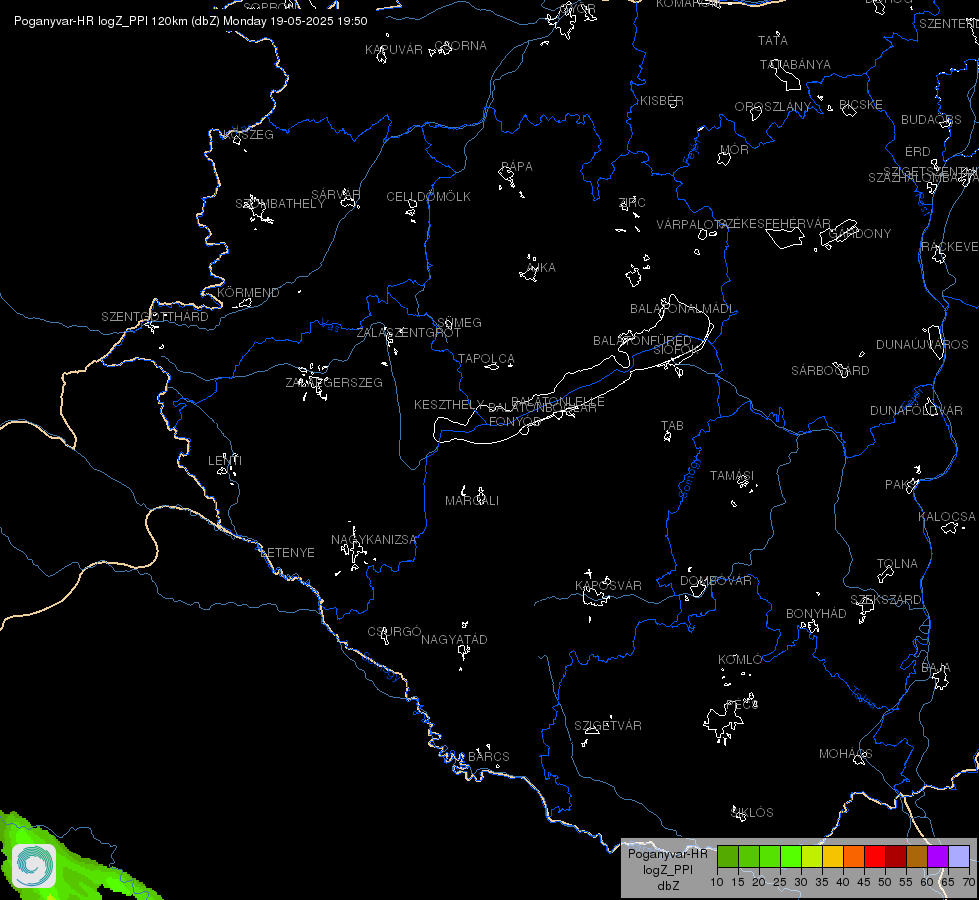The width and height of the screenshot is (979, 900).
Task: Click the KÖRMEND label
Action: 248,293
